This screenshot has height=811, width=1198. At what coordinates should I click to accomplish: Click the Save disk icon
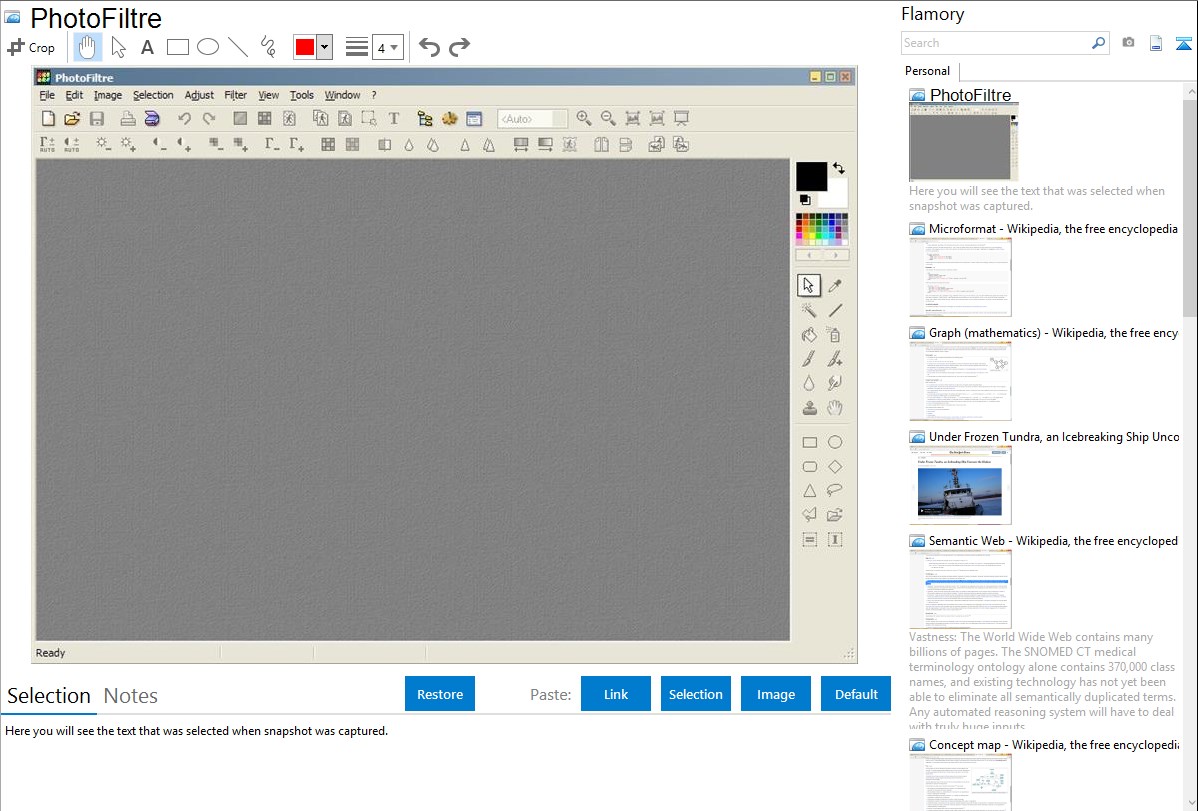[x=96, y=118]
